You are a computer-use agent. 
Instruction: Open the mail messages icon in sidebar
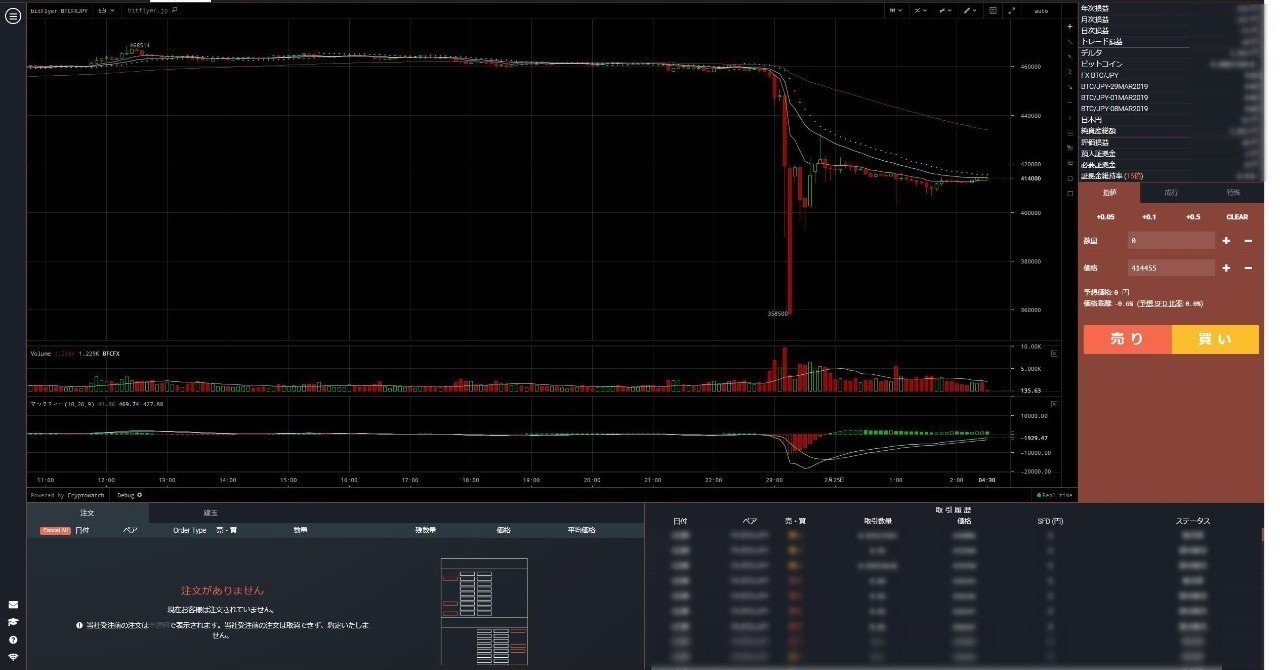(13, 604)
